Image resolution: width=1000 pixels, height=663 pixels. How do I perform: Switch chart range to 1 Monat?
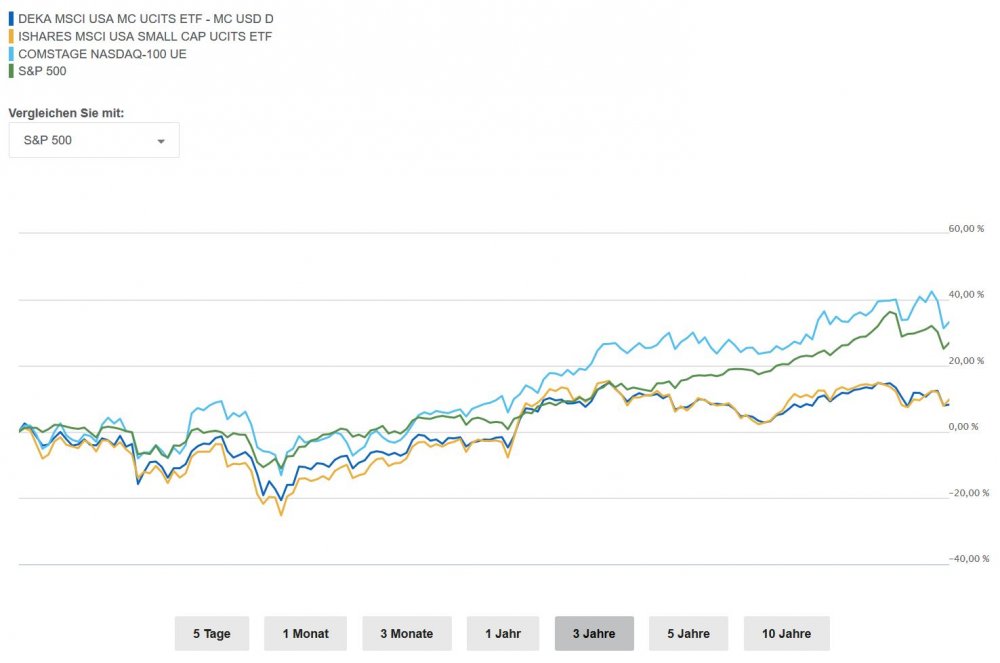pyautogui.click(x=305, y=634)
